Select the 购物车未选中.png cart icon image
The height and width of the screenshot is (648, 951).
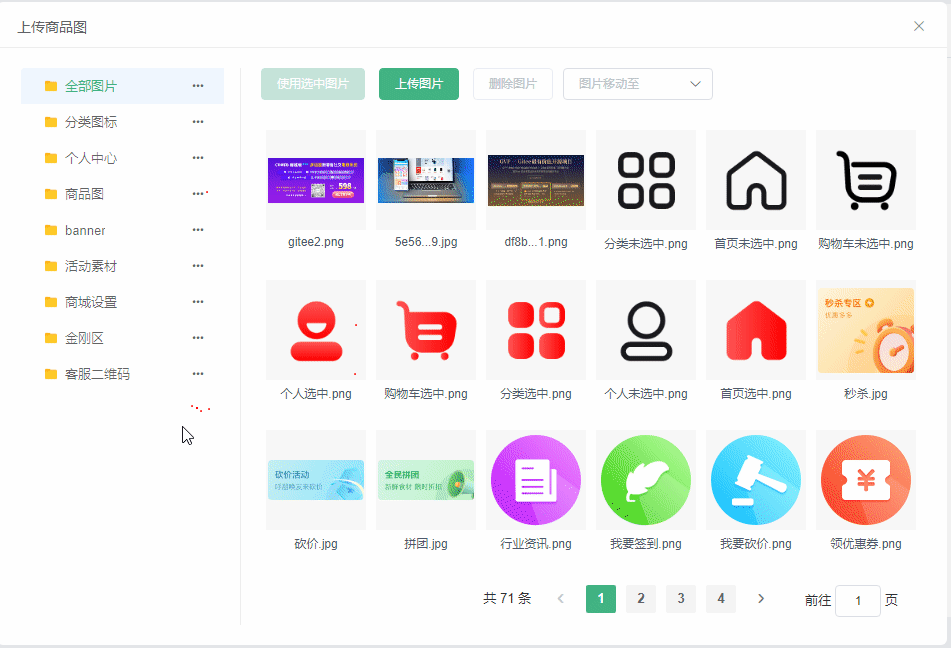point(865,180)
